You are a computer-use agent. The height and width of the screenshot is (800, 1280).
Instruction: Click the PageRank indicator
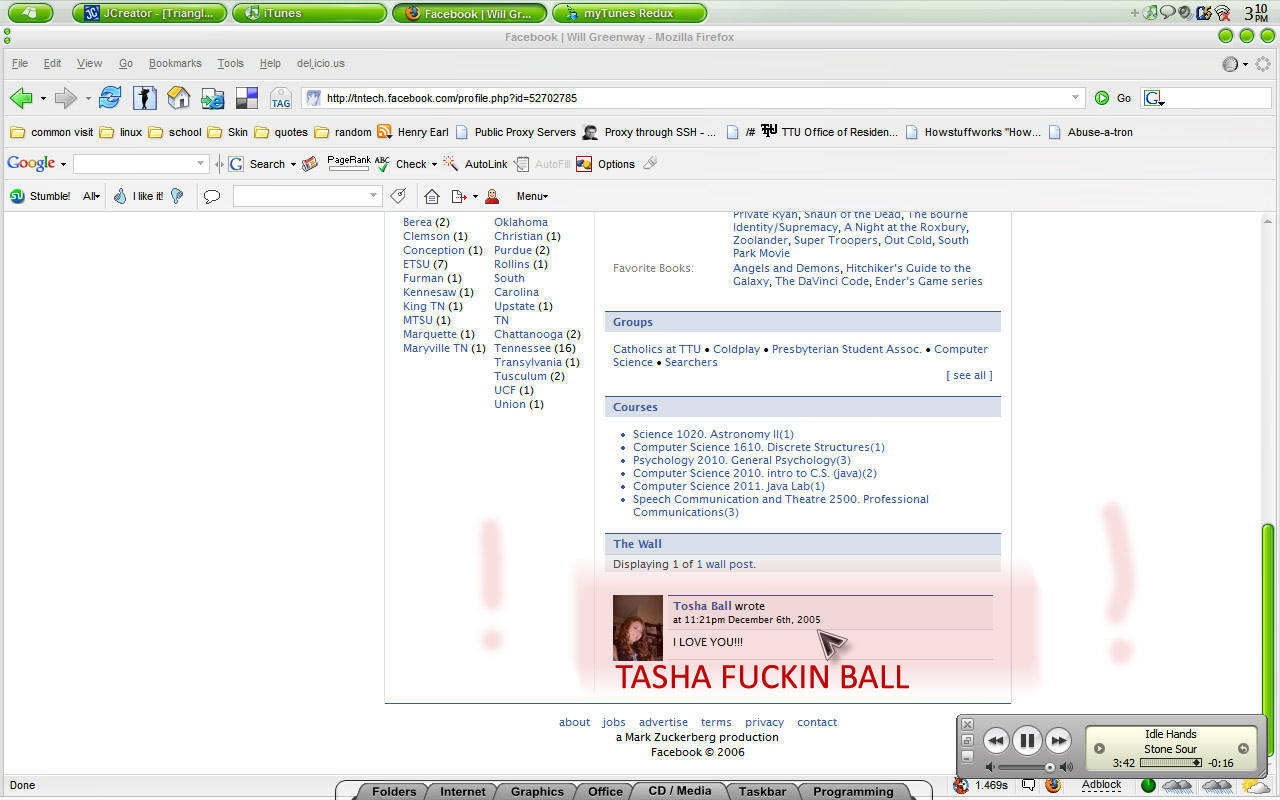(348, 163)
